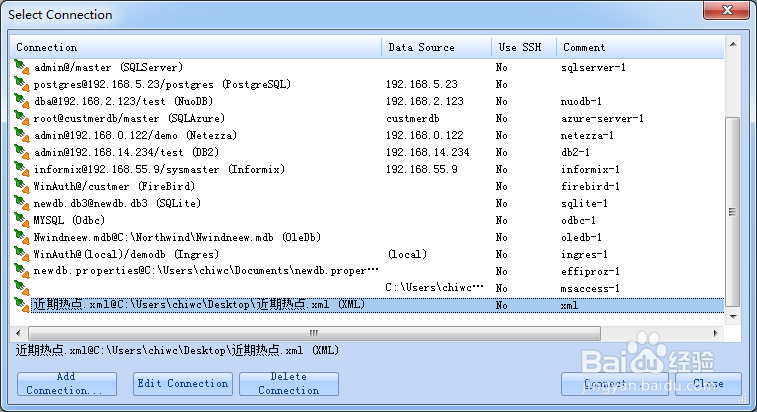Screen dimensions: 757x412
Task: Click the vertical scrollbar down arrow
Action: click(733, 317)
